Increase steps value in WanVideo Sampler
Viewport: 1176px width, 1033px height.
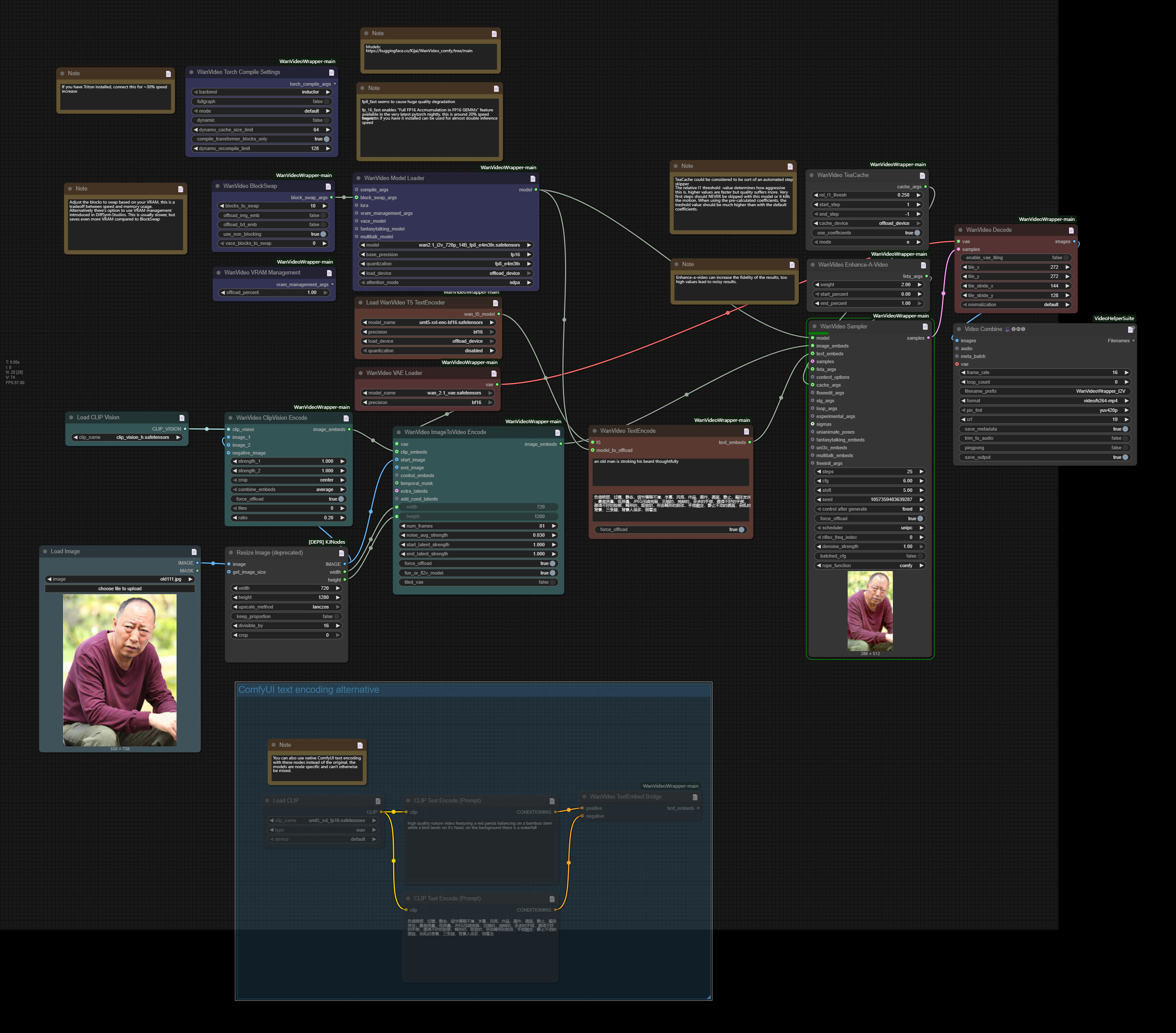921,472
